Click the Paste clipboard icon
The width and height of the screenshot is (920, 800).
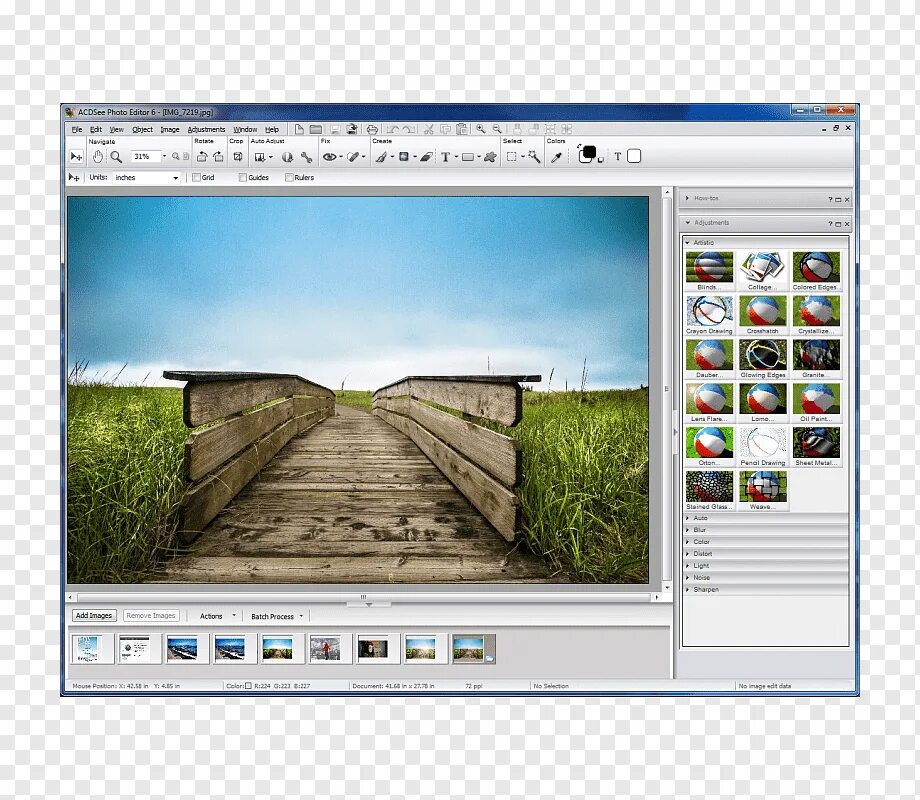(462, 129)
